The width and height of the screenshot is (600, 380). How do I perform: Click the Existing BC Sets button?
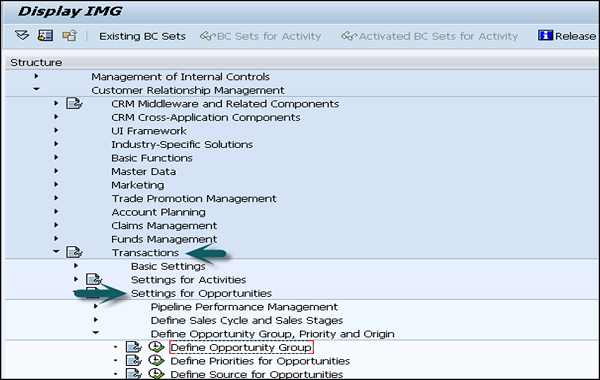click(x=142, y=36)
